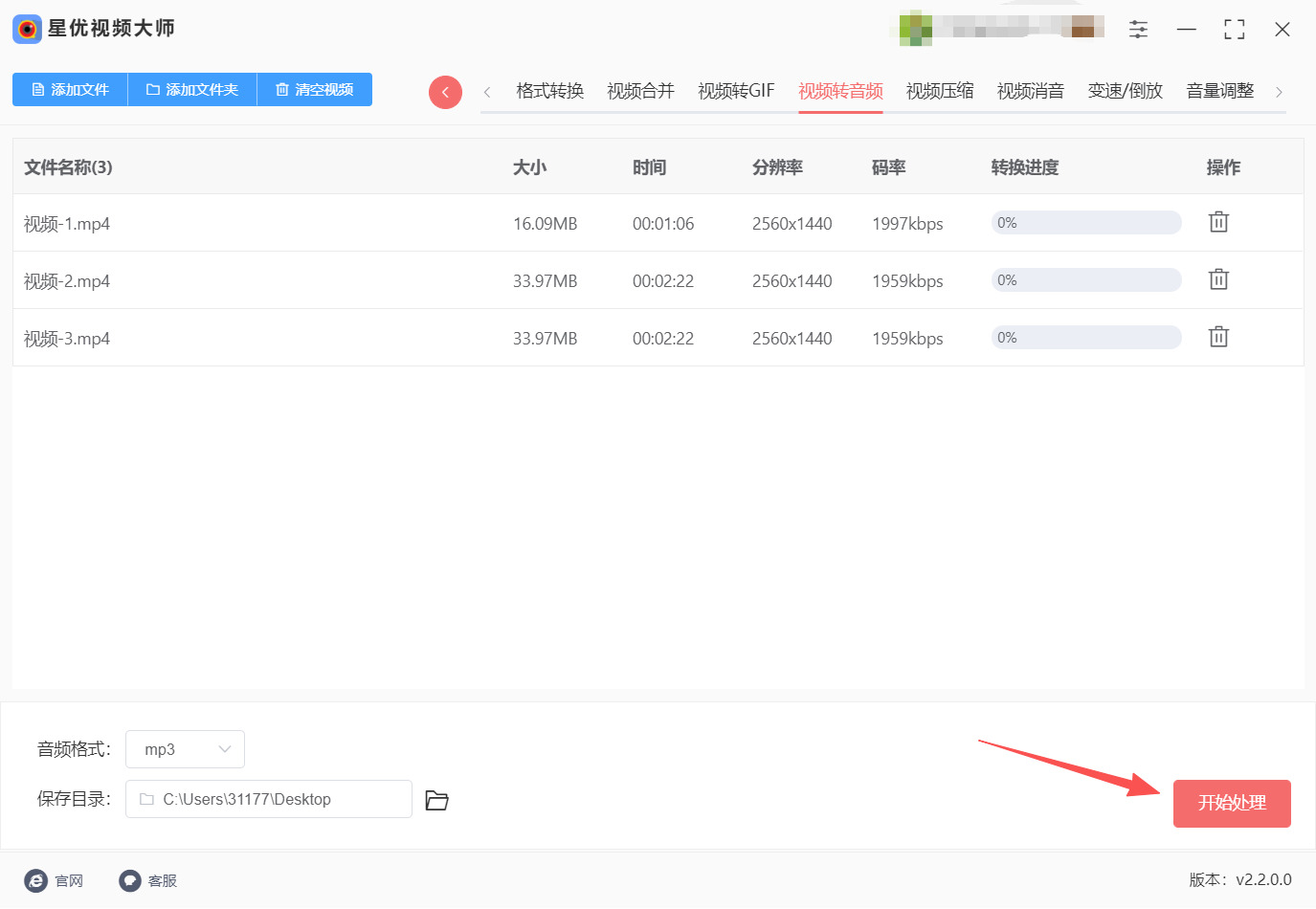1316x909 pixels.
Task: Click the 码率 column header
Action: click(x=888, y=167)
